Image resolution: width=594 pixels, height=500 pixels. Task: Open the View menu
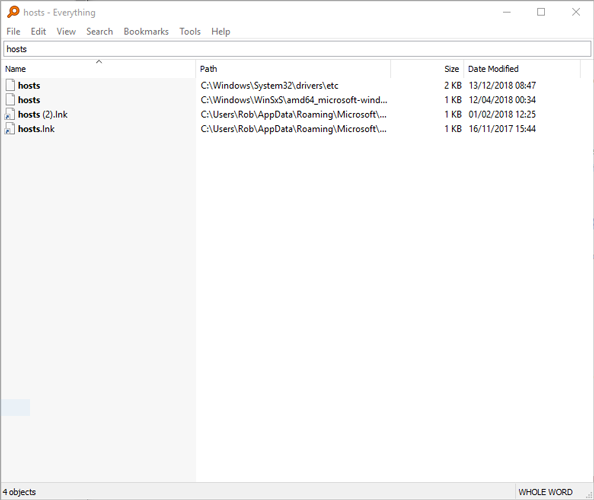click(x=66, y=31)
